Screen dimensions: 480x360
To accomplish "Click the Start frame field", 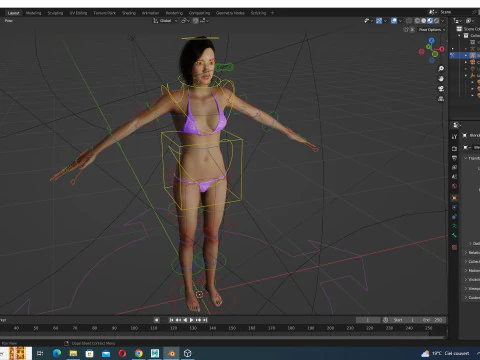I will pyautogui.click(x=404, y=320).
